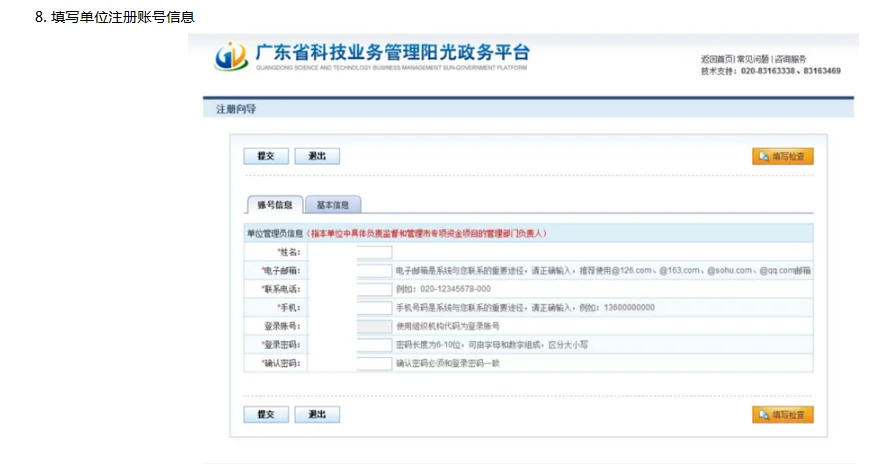
Task: Click the hint 确认密码必须和登录密码一致
Action: [448, 363]
